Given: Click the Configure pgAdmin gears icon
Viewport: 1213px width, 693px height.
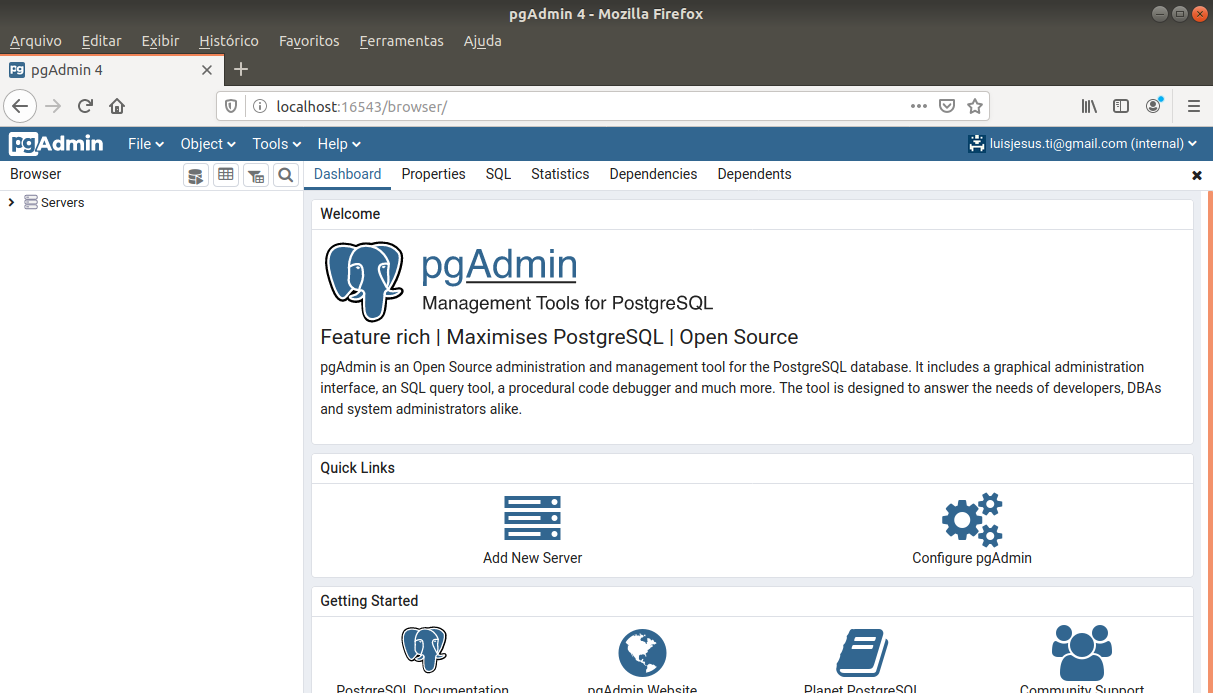Looking at the screenshot, I should point(972,519).
